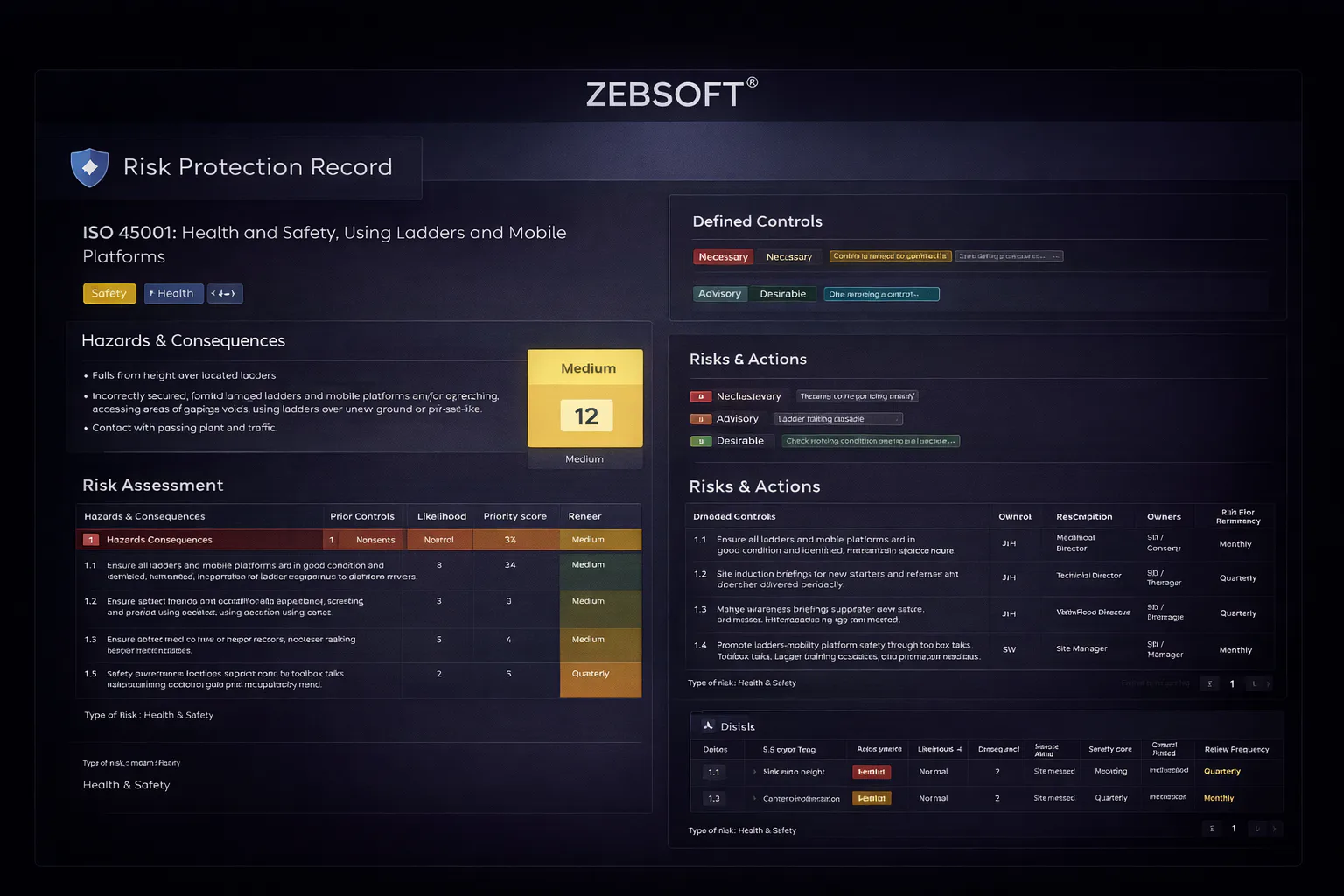Click the Priority score column header
The image size is (1344, 896).
pos(514,516)
